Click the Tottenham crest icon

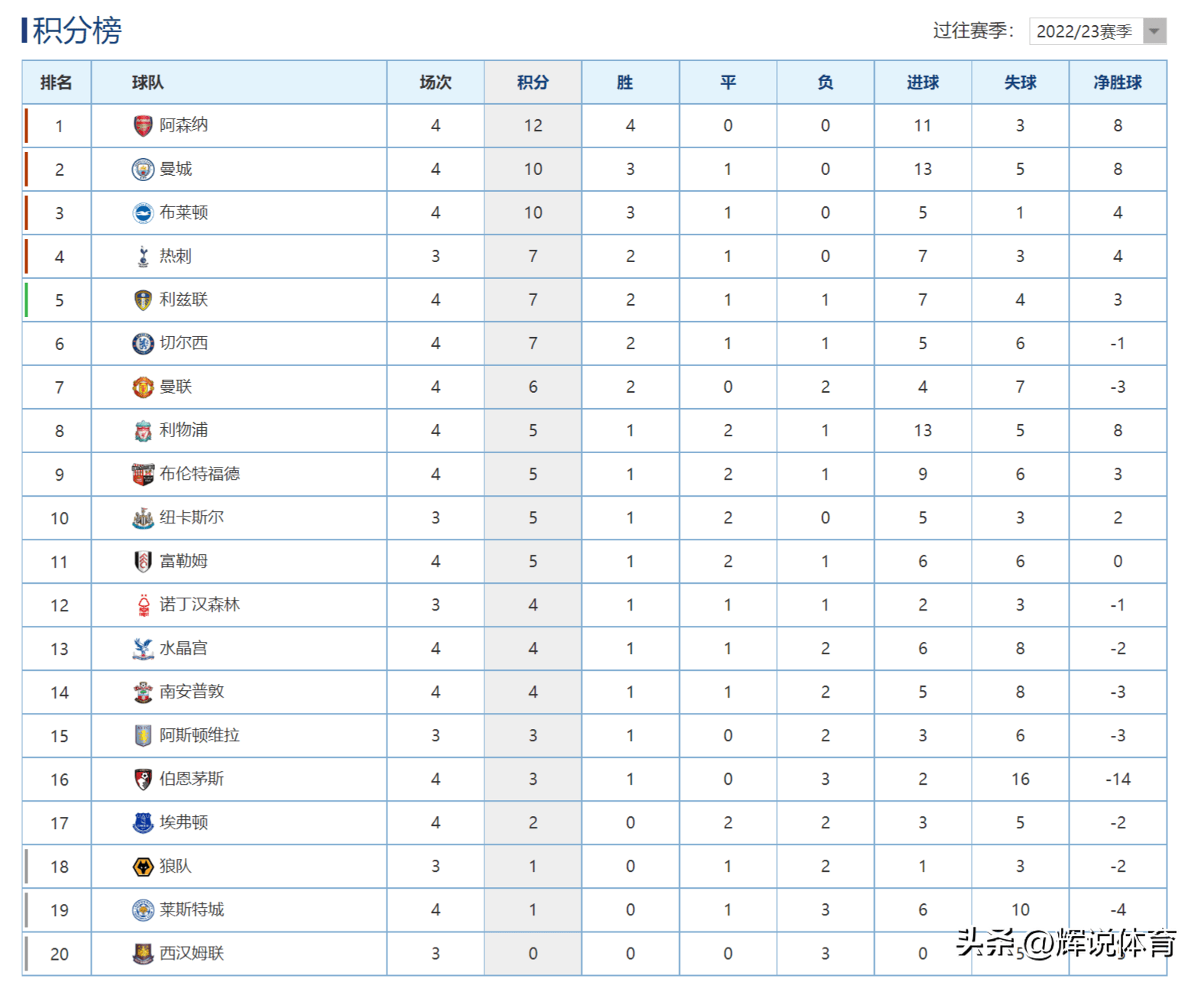[x=143, y=256]
